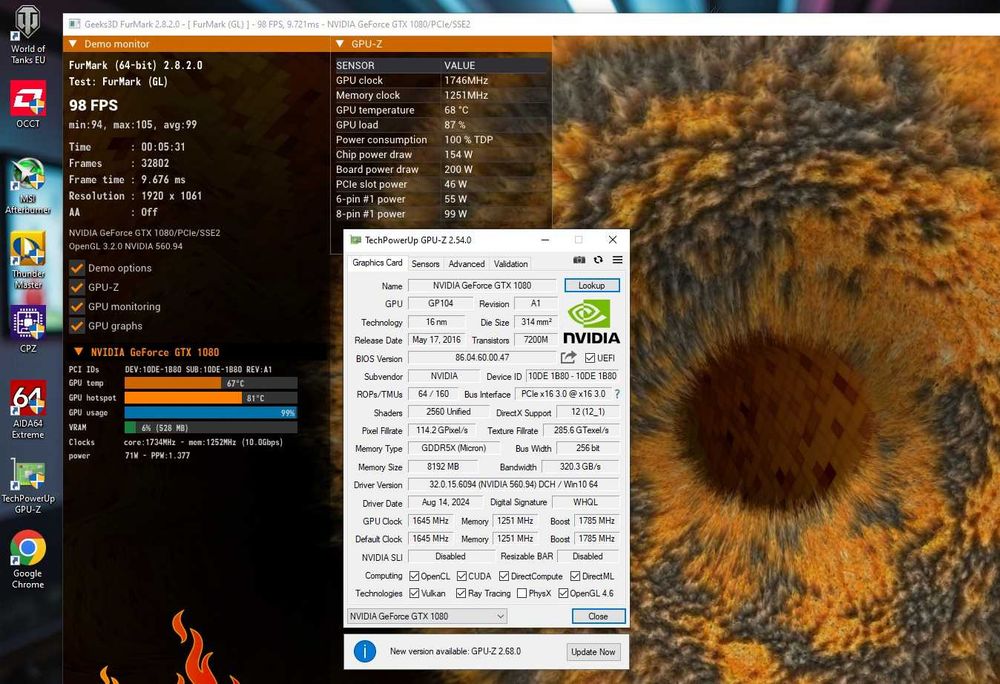Click the NVIDIA logo in GPU-Z
Viewport: 1000px width, 684px height.
(591, 323)
